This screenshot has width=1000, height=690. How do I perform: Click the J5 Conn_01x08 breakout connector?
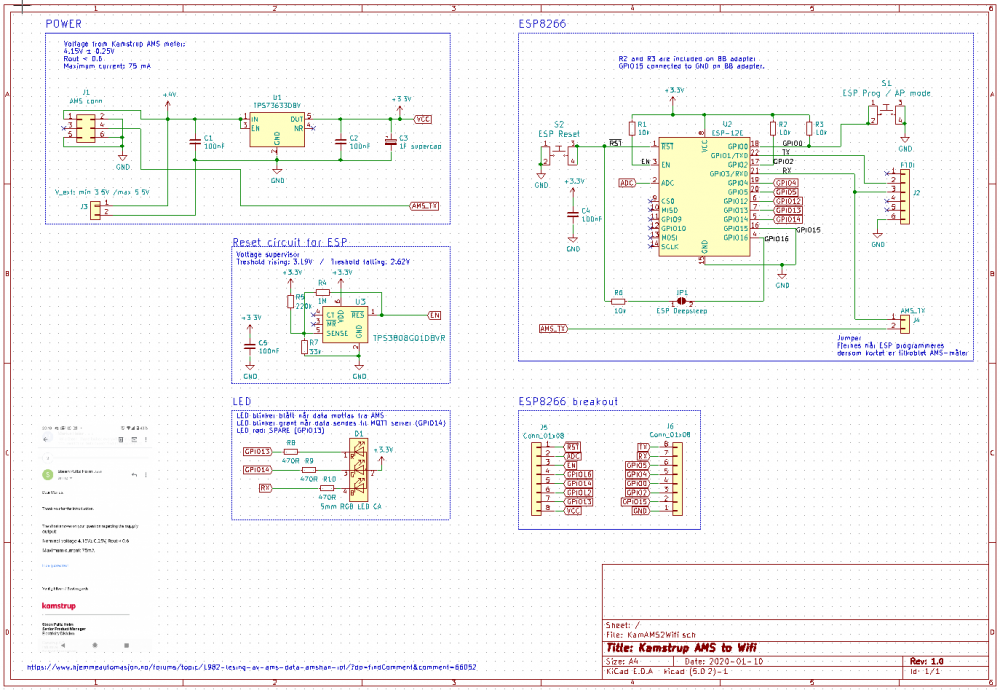pos(547,478)
